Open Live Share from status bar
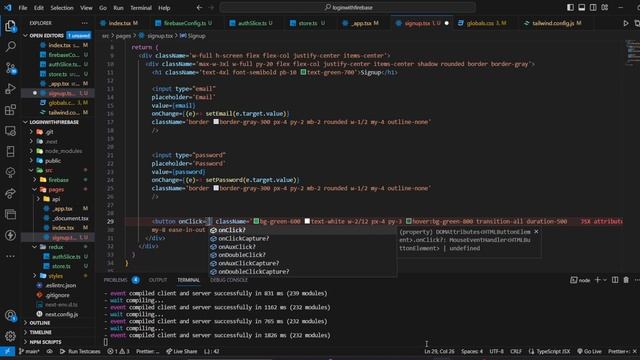This screenshot has width=640, height=360. tap(181, 351)
